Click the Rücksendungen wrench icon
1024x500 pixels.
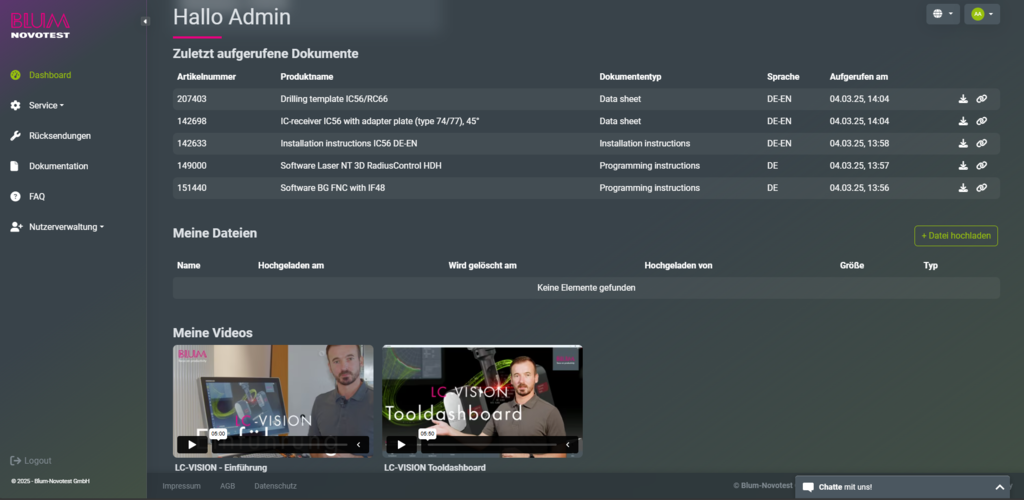[16, 136]
